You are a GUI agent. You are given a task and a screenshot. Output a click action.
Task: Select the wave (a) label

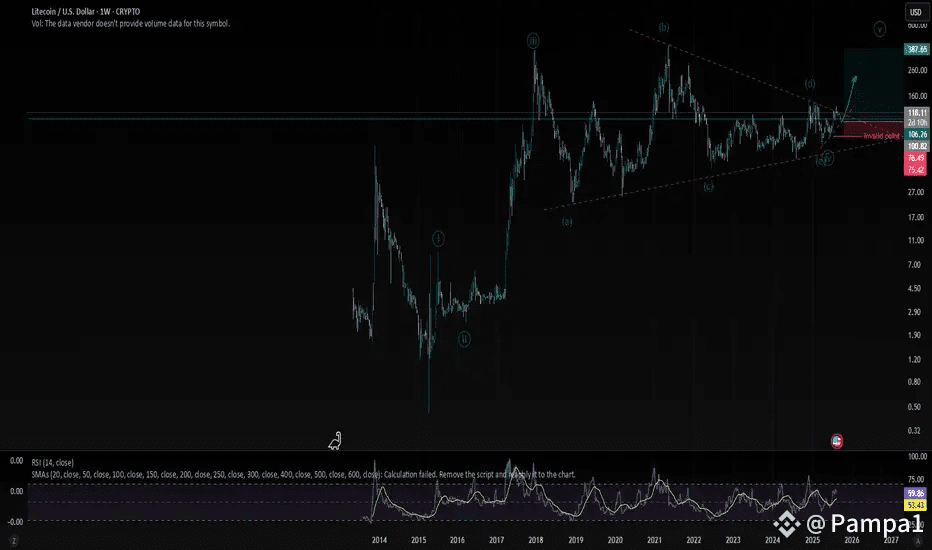567,222
